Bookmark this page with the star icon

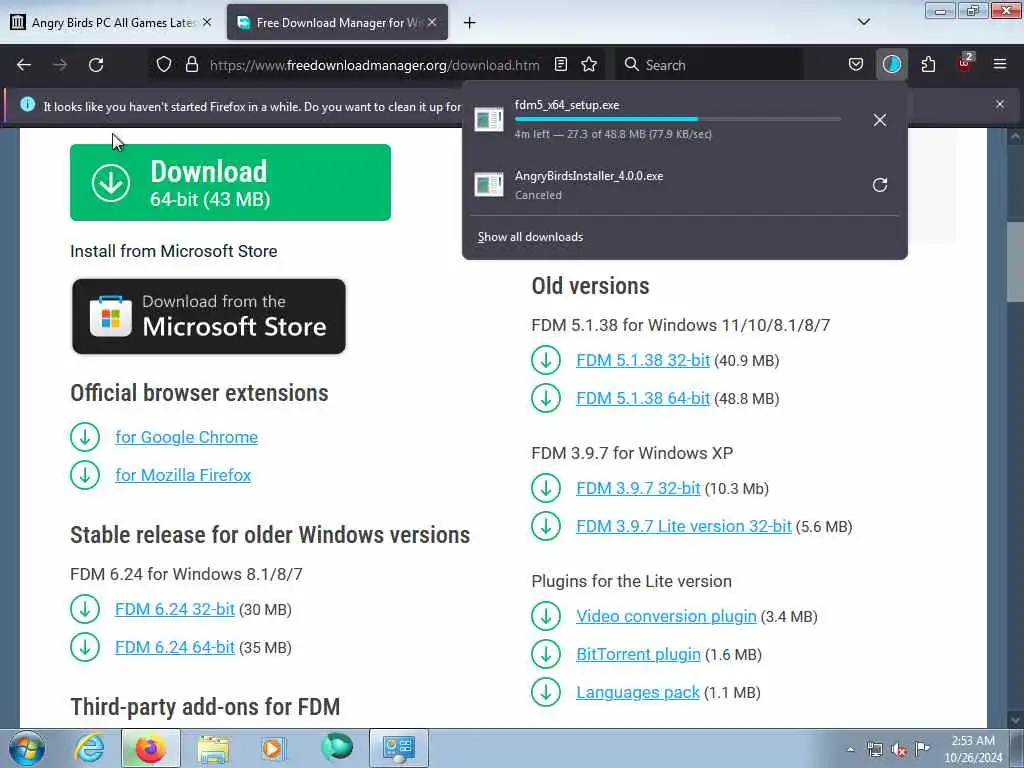(x=589, y=65)
